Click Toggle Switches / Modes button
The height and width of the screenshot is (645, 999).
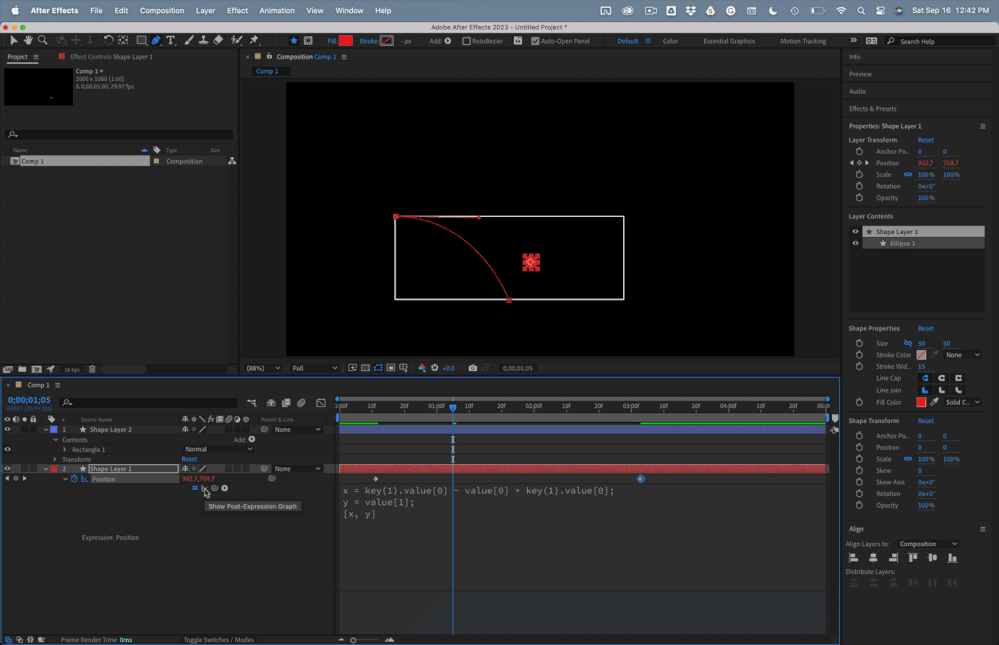(218, 640)
